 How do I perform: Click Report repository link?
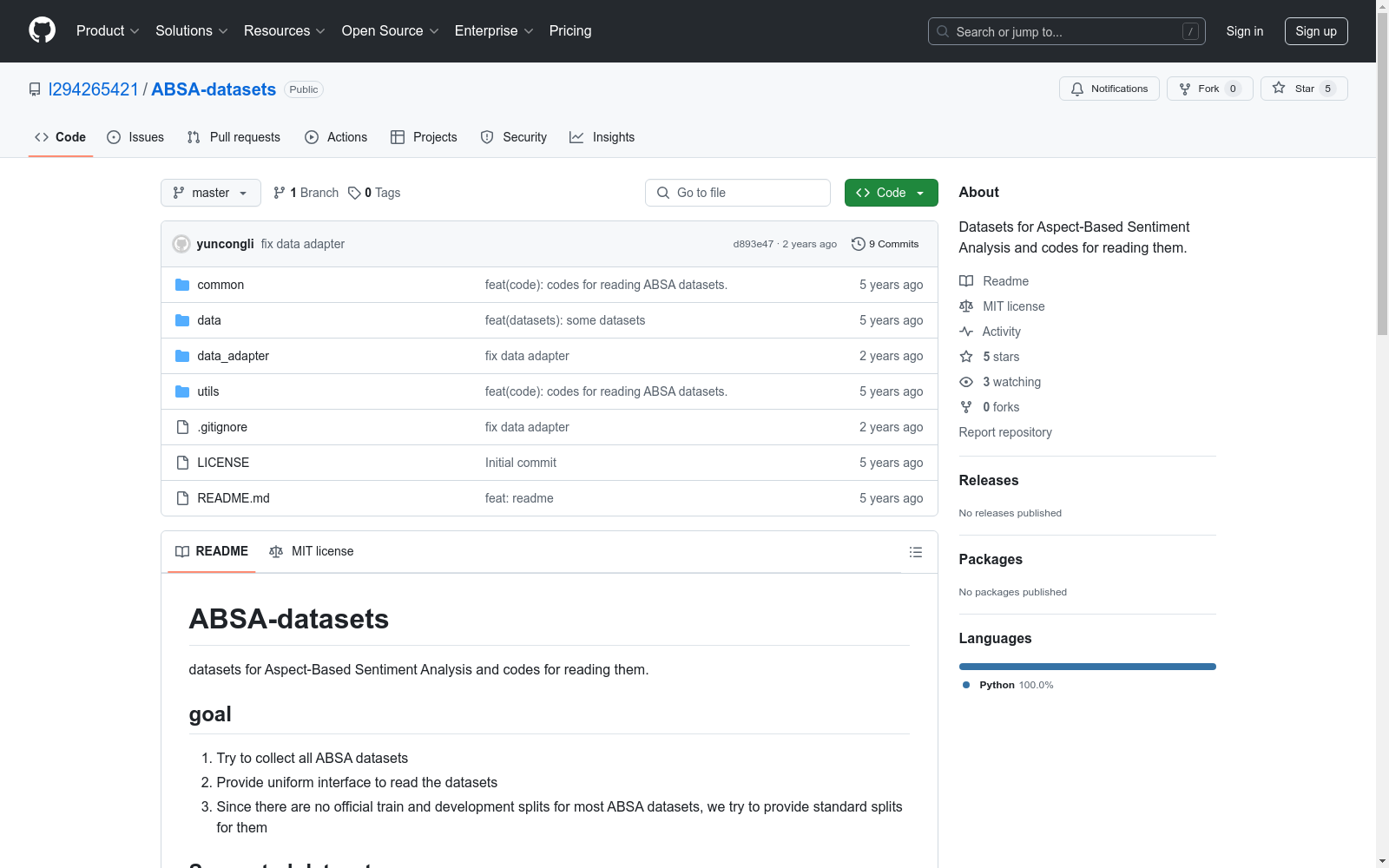click(1005, 432)
